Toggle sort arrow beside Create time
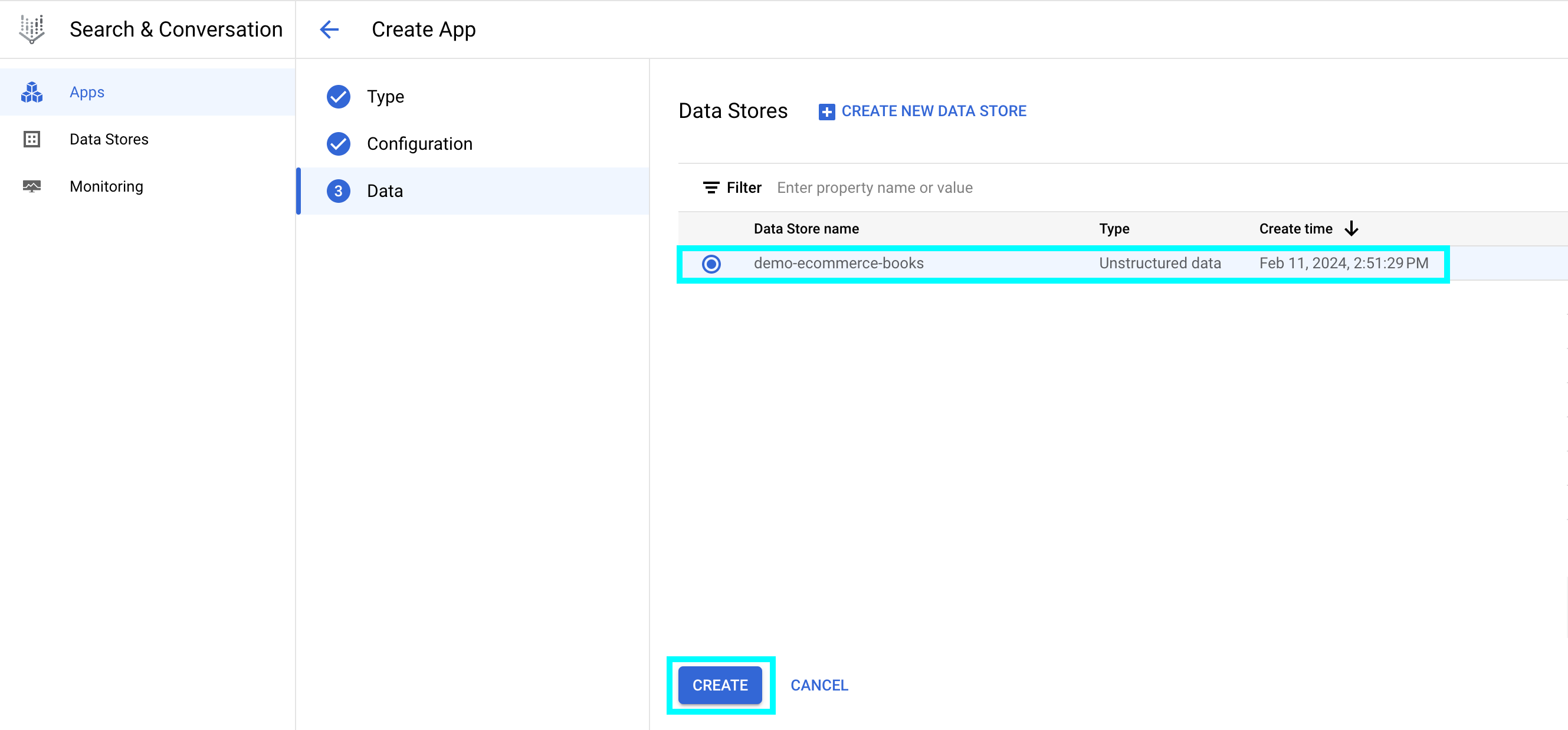This screenshot has width=1568, height=730. 1352,229
